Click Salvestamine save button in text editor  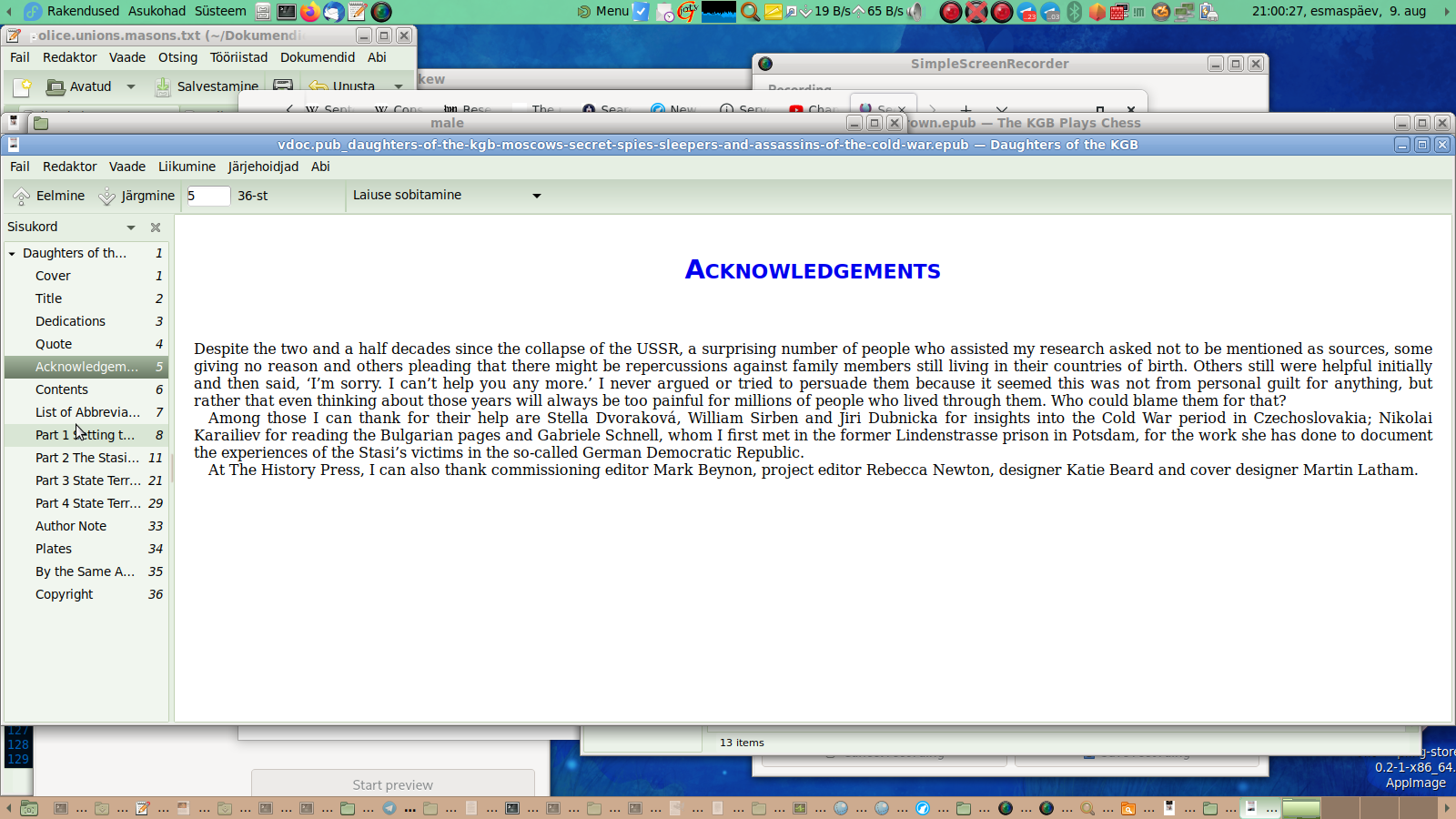click(x=207, y=86)
